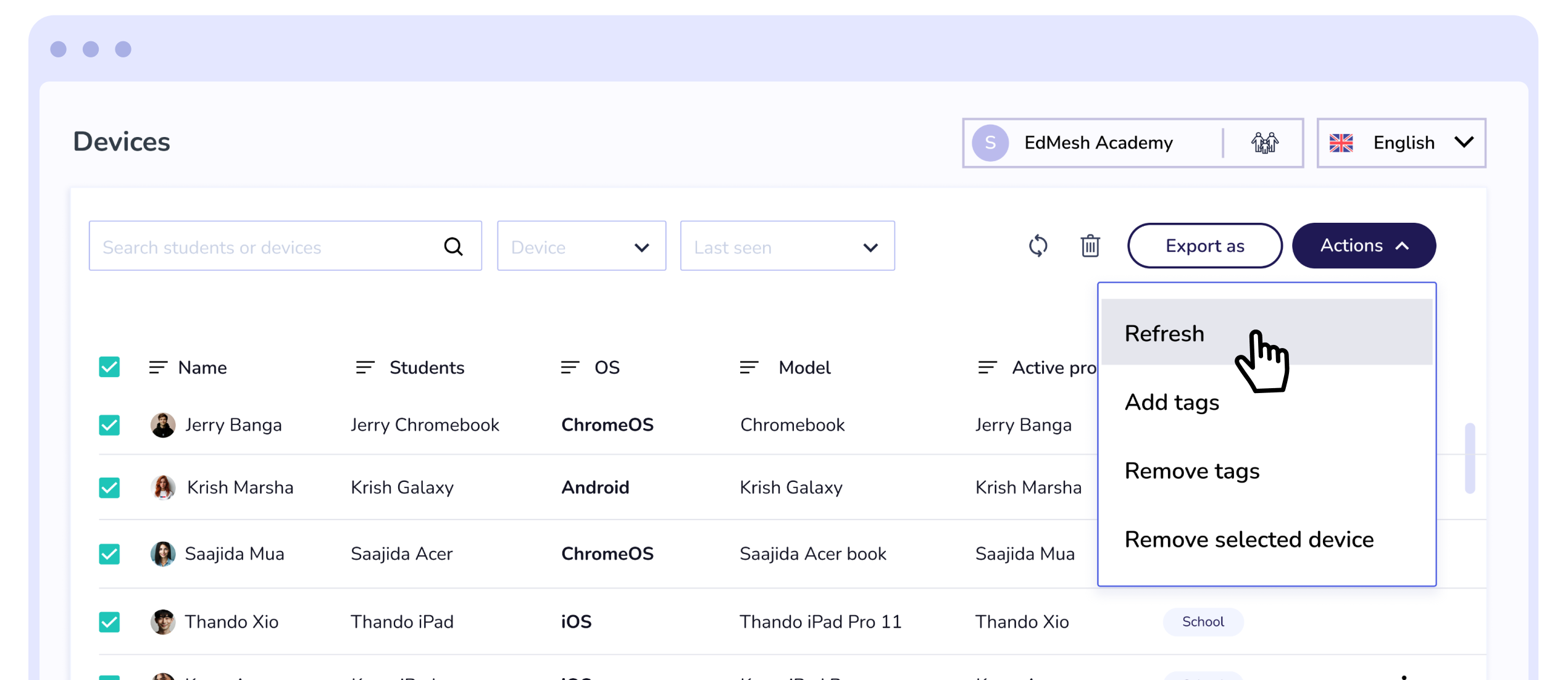The height and width of the screenshot is (680, 1568).
Task: Sort by OS column icon
Action: pos(570,368)
